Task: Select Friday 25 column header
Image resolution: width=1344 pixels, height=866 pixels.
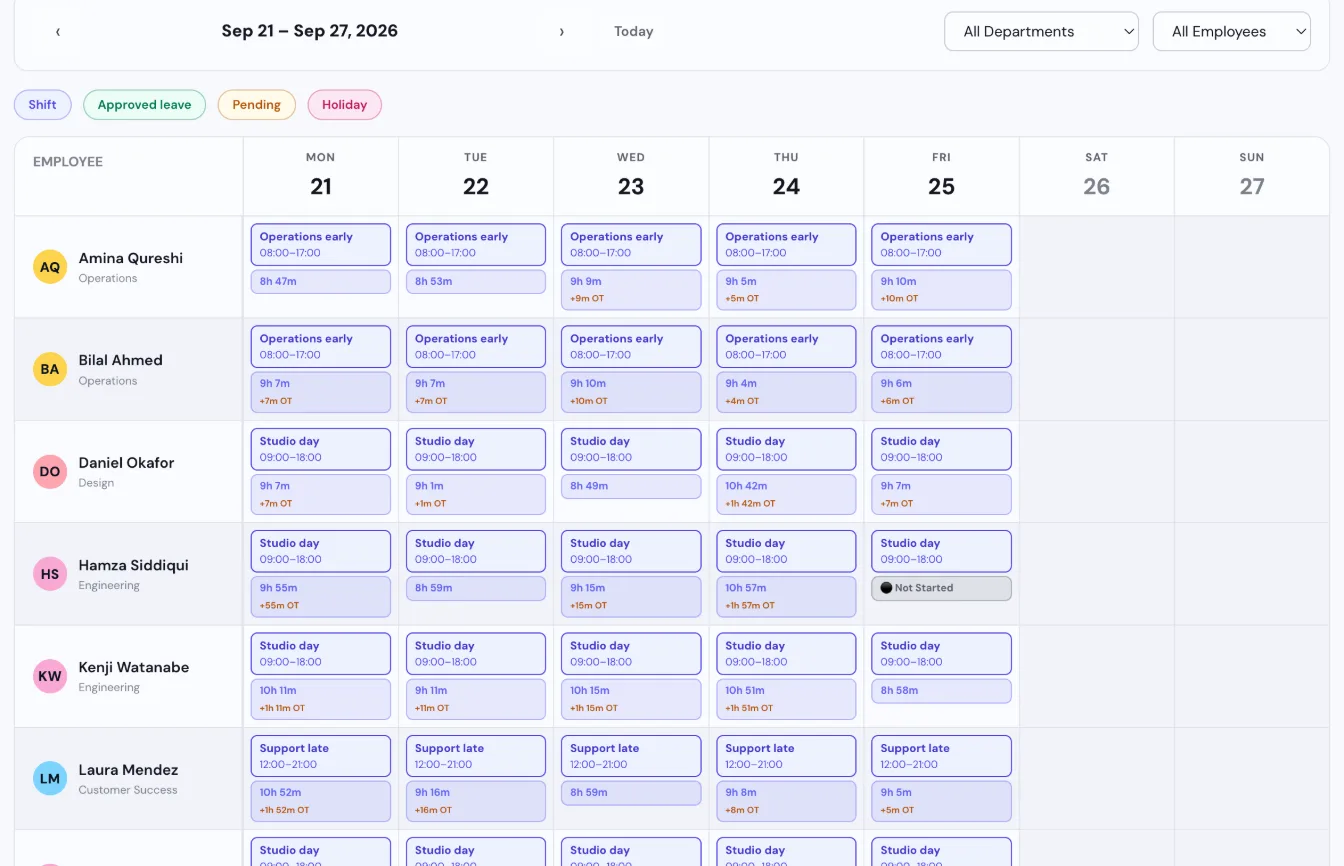Action: pos(941,176)
